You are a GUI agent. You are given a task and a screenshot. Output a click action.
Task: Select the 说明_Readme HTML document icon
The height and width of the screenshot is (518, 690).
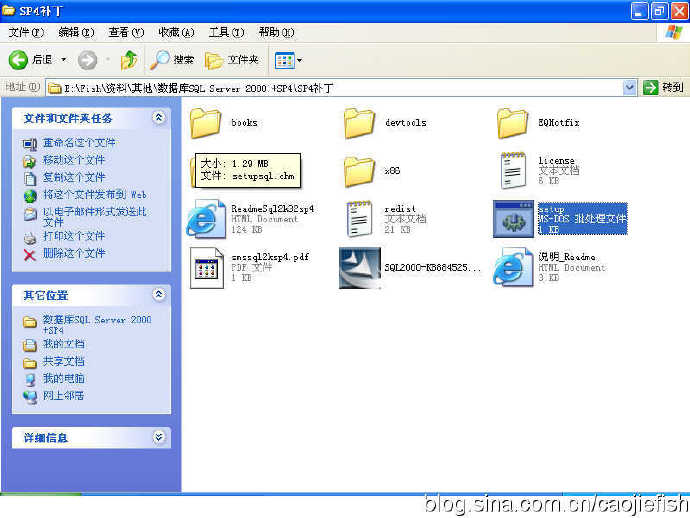click(x=513, y=267)
